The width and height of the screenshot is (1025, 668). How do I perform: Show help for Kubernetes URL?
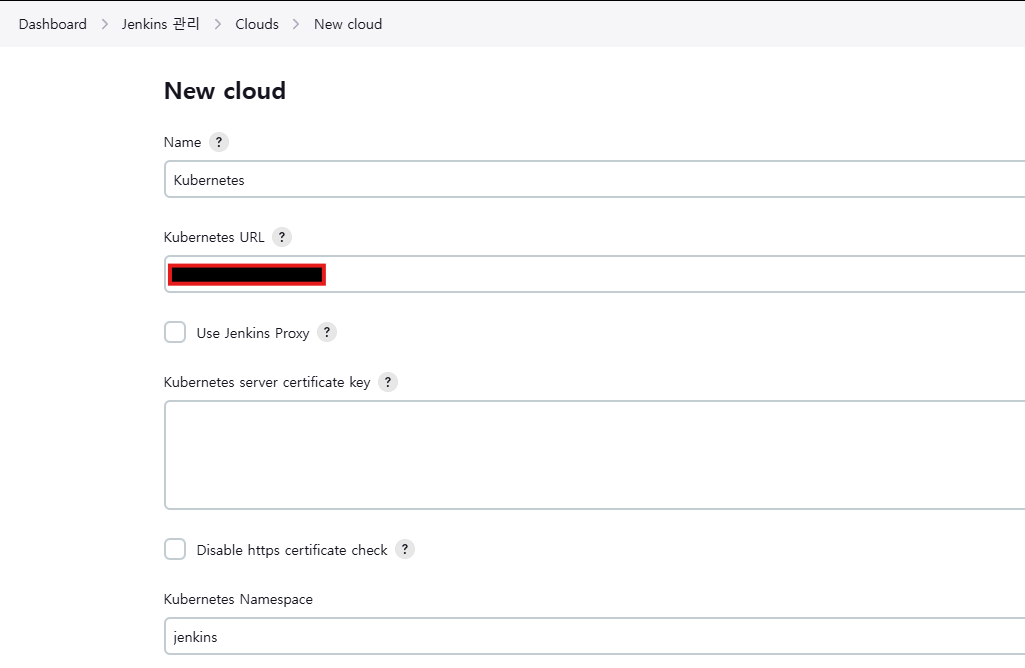(281, 237)
